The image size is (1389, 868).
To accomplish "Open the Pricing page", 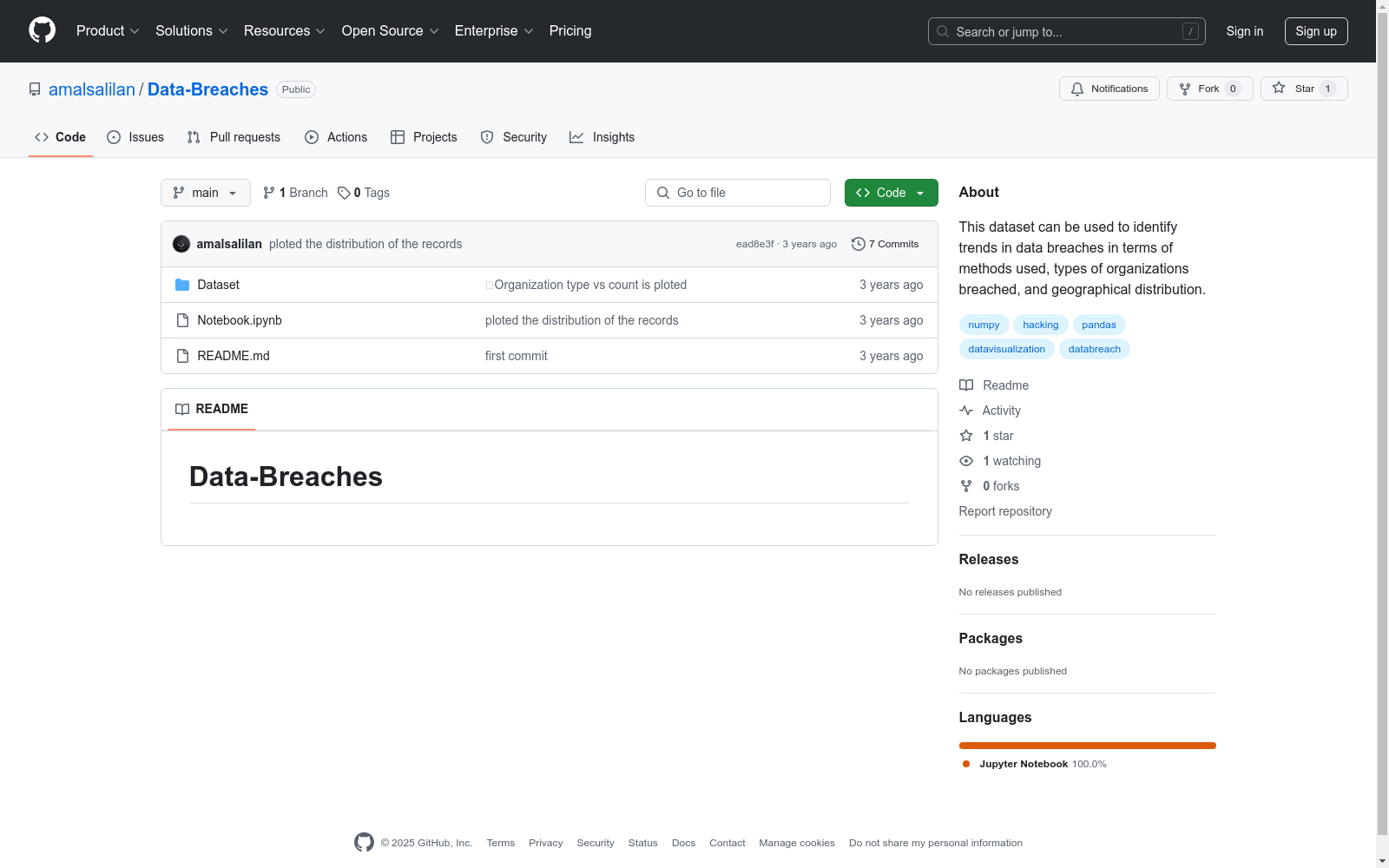I will point(570,31).
